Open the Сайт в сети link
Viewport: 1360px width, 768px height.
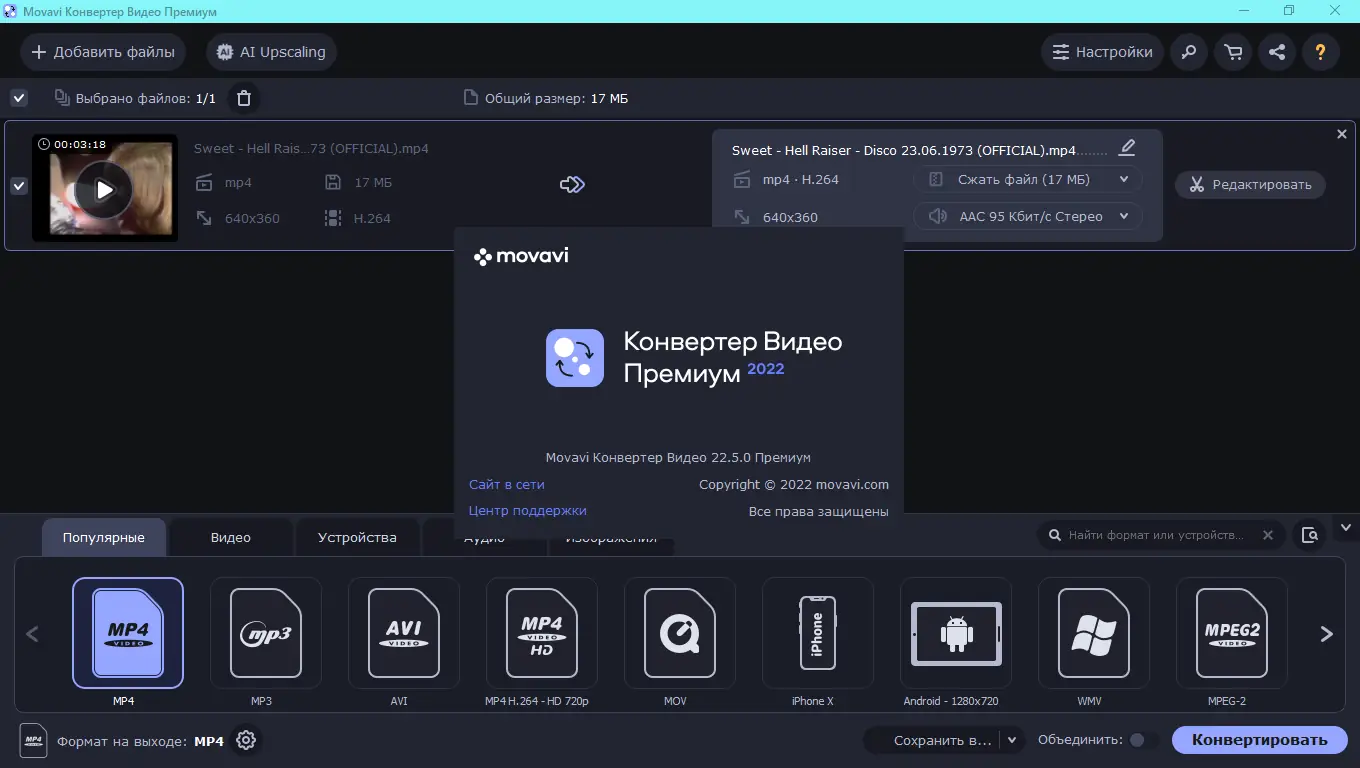click(x=506, y=484)
